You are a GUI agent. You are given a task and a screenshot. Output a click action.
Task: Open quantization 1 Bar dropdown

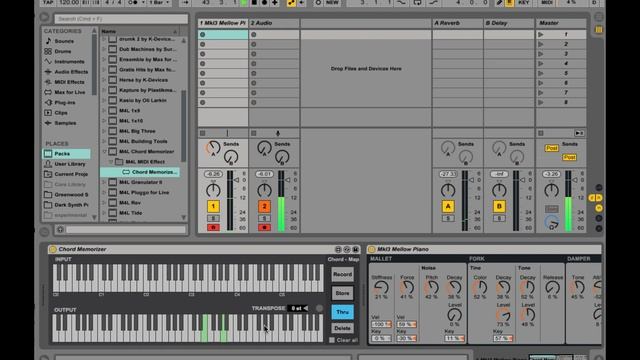click(159, 3)
